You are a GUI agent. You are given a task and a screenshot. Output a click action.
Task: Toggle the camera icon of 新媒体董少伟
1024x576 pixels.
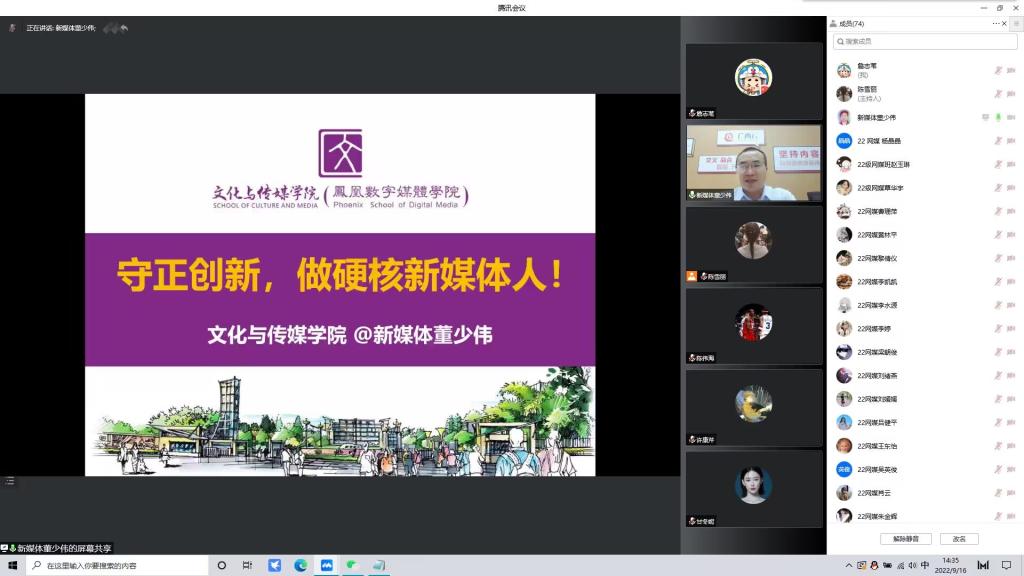(x=1011, y=118)
